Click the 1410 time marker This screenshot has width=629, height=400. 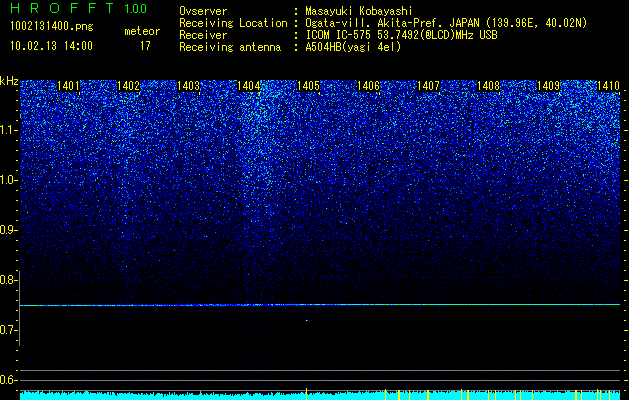[609, 85]
